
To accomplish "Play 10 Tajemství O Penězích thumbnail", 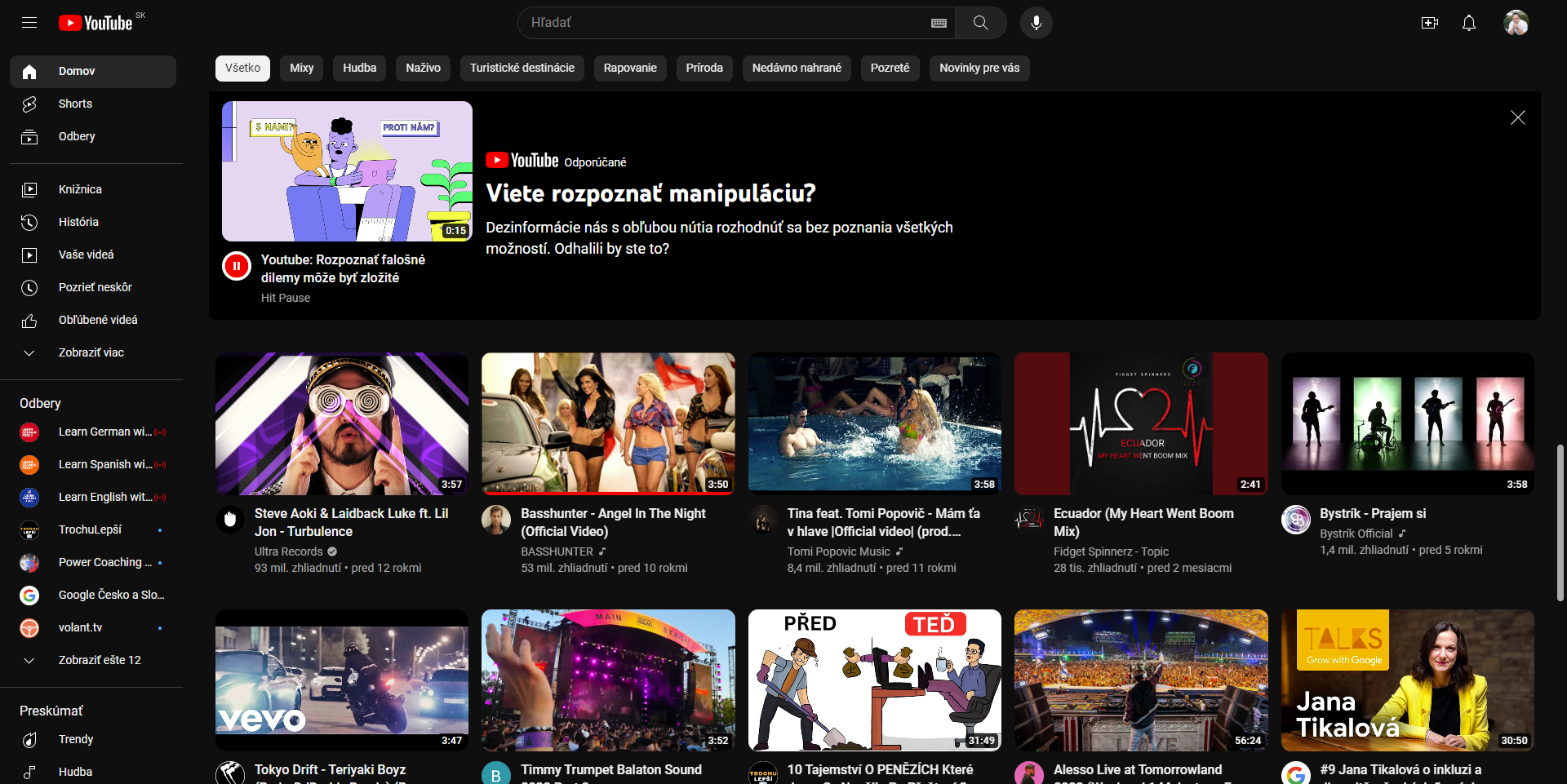I will point(875,680).
